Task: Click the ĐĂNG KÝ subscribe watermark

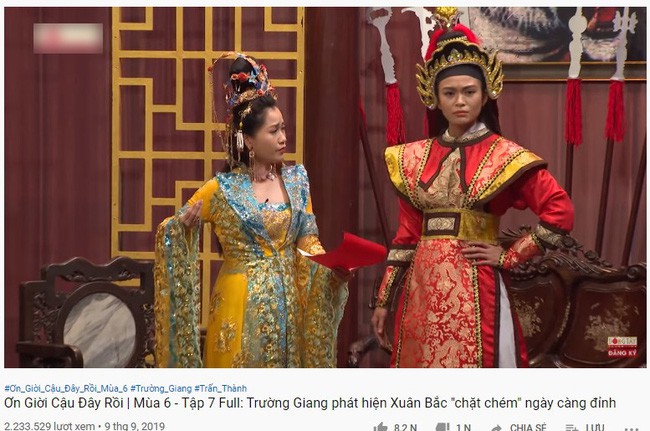Action: pos(622,353)
